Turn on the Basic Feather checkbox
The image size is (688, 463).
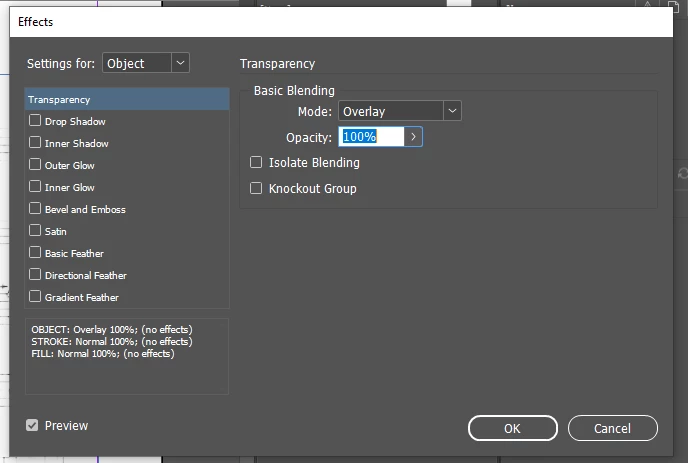[x=35, y=252]
